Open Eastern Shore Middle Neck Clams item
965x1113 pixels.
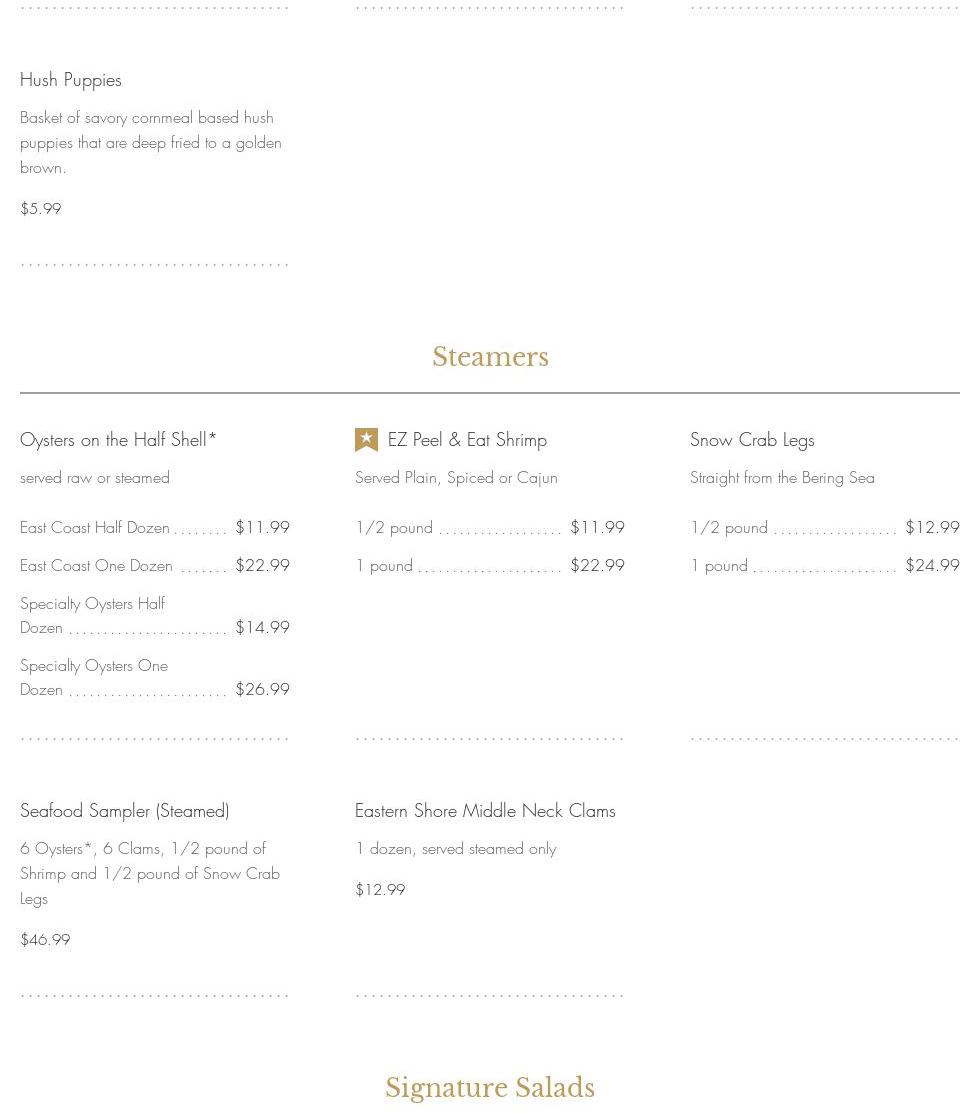pyautogui.click(x=485, y=811)
